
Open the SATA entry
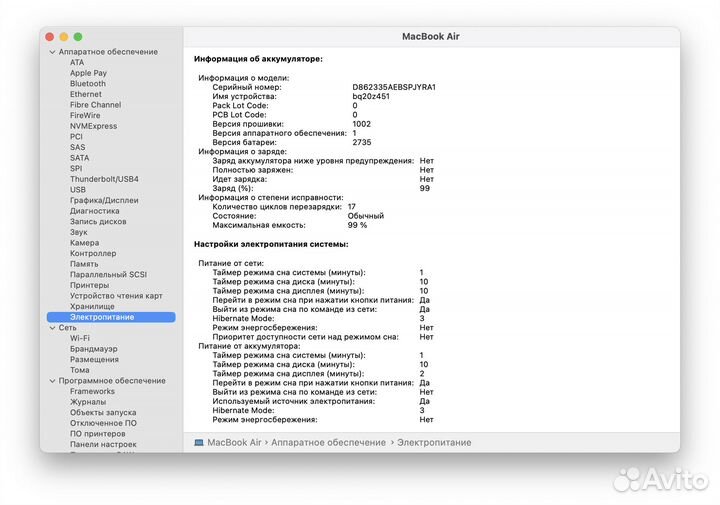pyautogui.click(x=79, y=157)
